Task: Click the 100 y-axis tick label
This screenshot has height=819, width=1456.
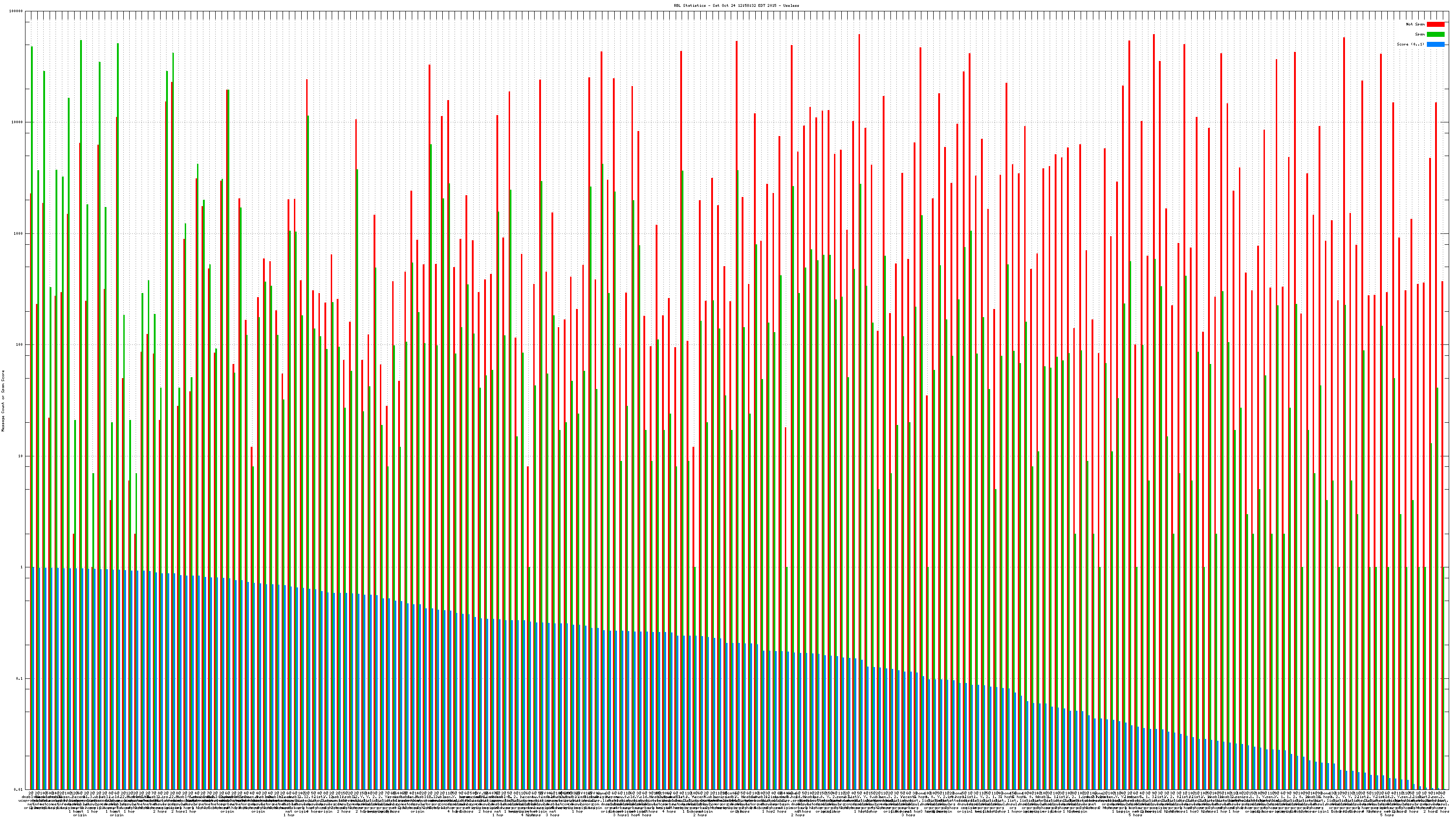Action: [20, 345]
